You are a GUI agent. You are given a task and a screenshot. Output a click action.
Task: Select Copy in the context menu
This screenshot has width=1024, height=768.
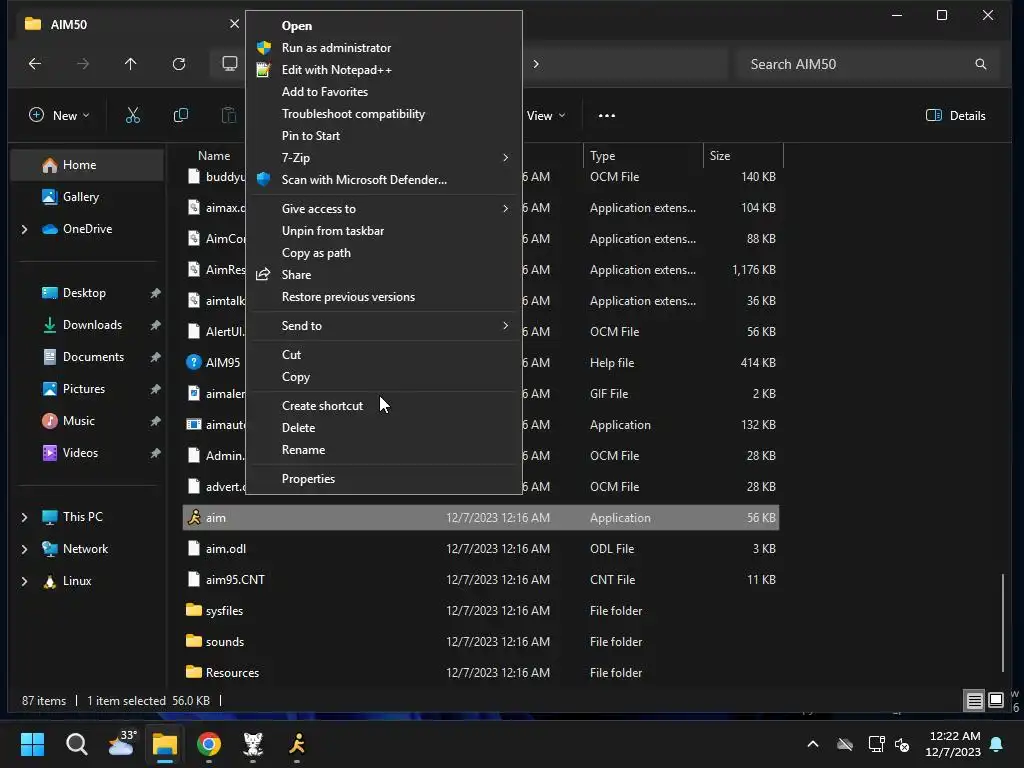(x=384, y=377)
